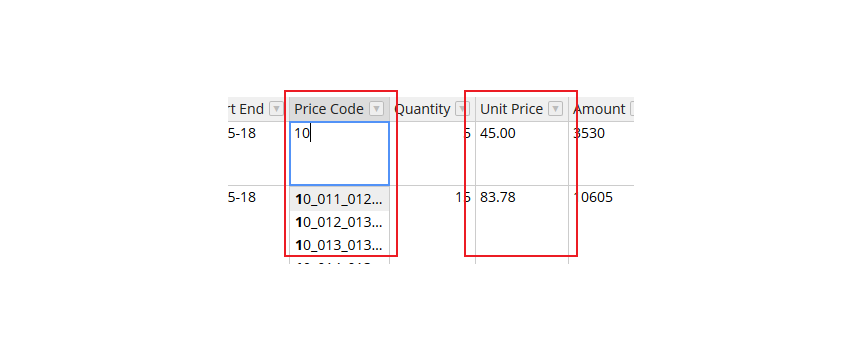Select the Unit Price cell showing 45.00
Screen dimensions: 862x360
(522, 153)
